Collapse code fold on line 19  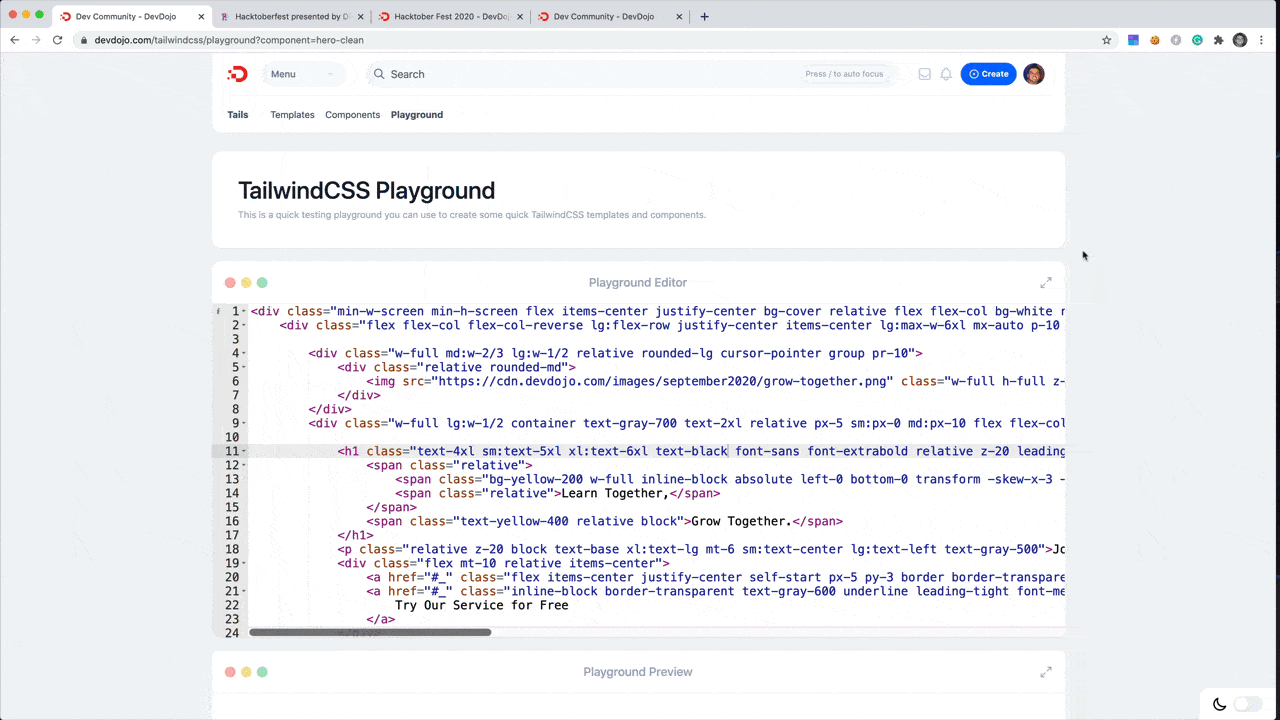point(245,563)
